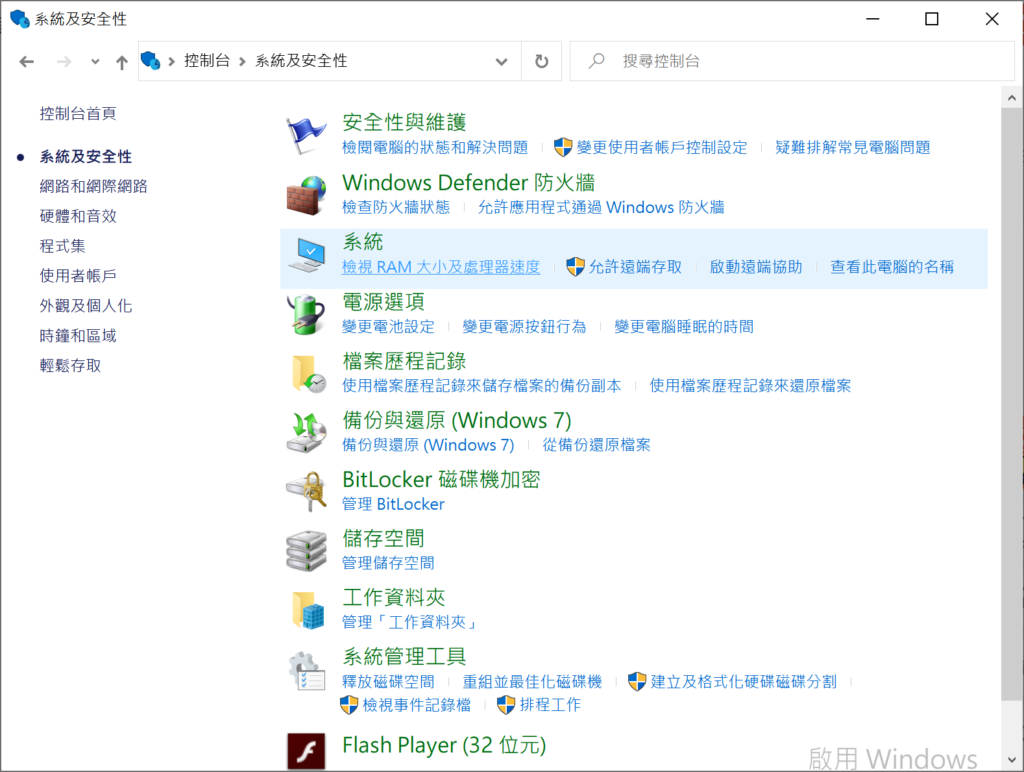Image resolution: width=1024 pixels, height=772 pixels.
Task: Click the shield icon beside 允許遠端存取
Action: click(575, 266)
